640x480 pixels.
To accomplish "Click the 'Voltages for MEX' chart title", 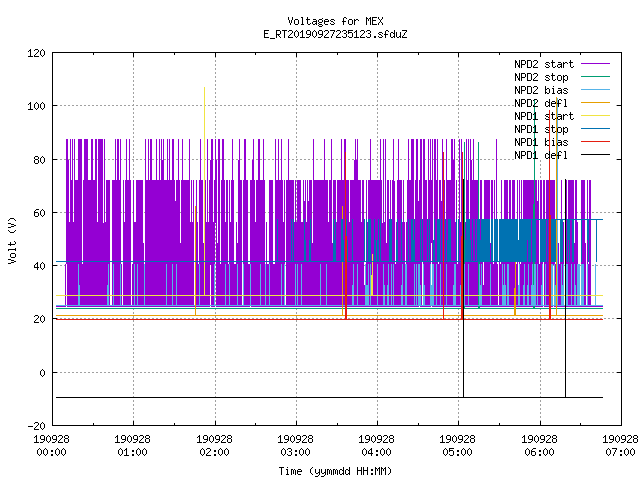I will tap(335, 21).
